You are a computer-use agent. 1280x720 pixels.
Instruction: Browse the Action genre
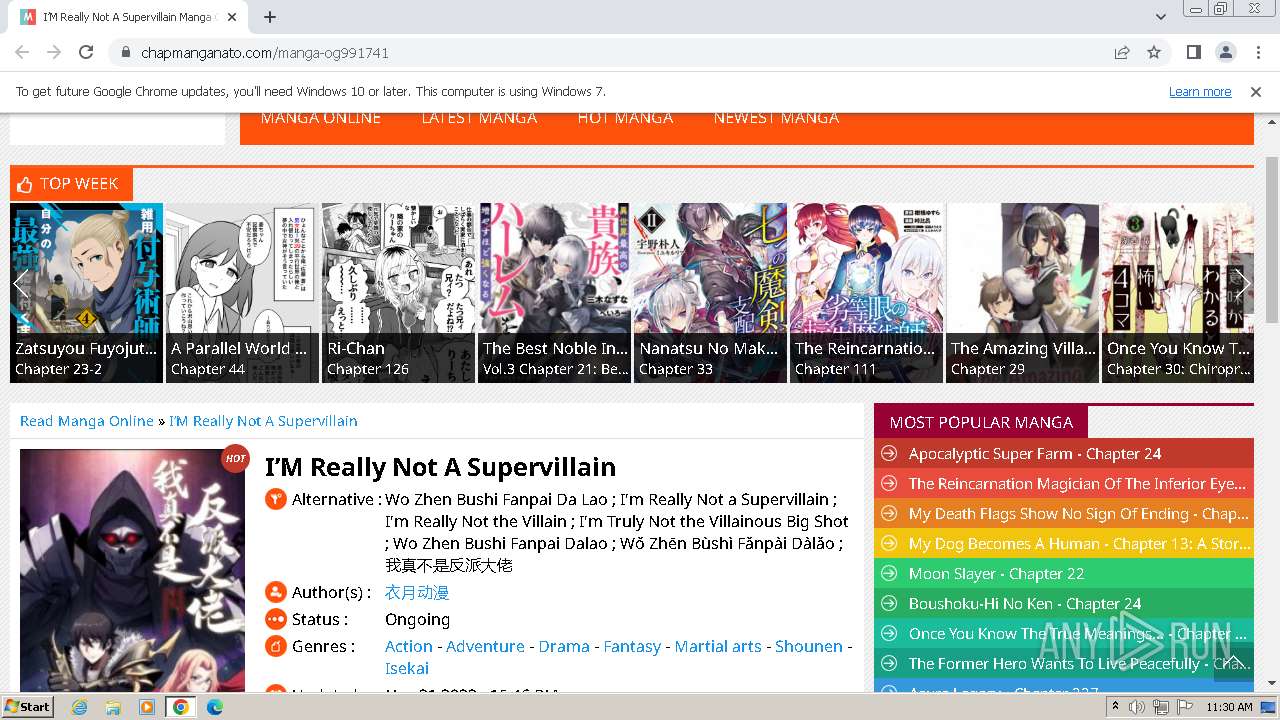(409, 646)
